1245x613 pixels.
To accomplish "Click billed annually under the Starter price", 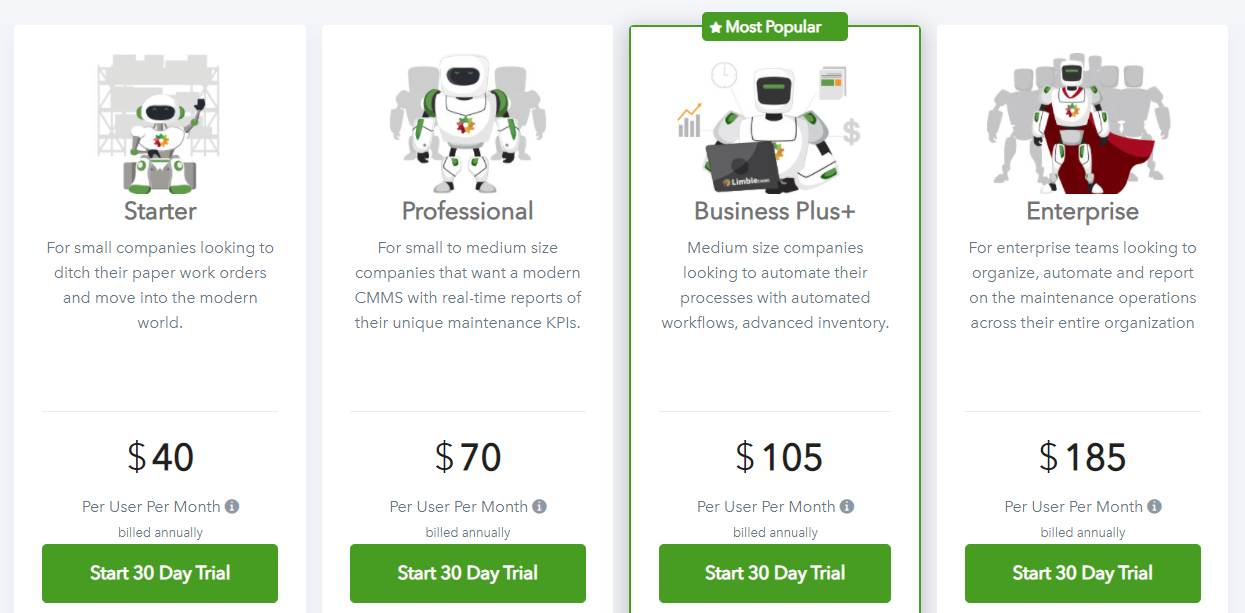I will click(x=159, y=532).
